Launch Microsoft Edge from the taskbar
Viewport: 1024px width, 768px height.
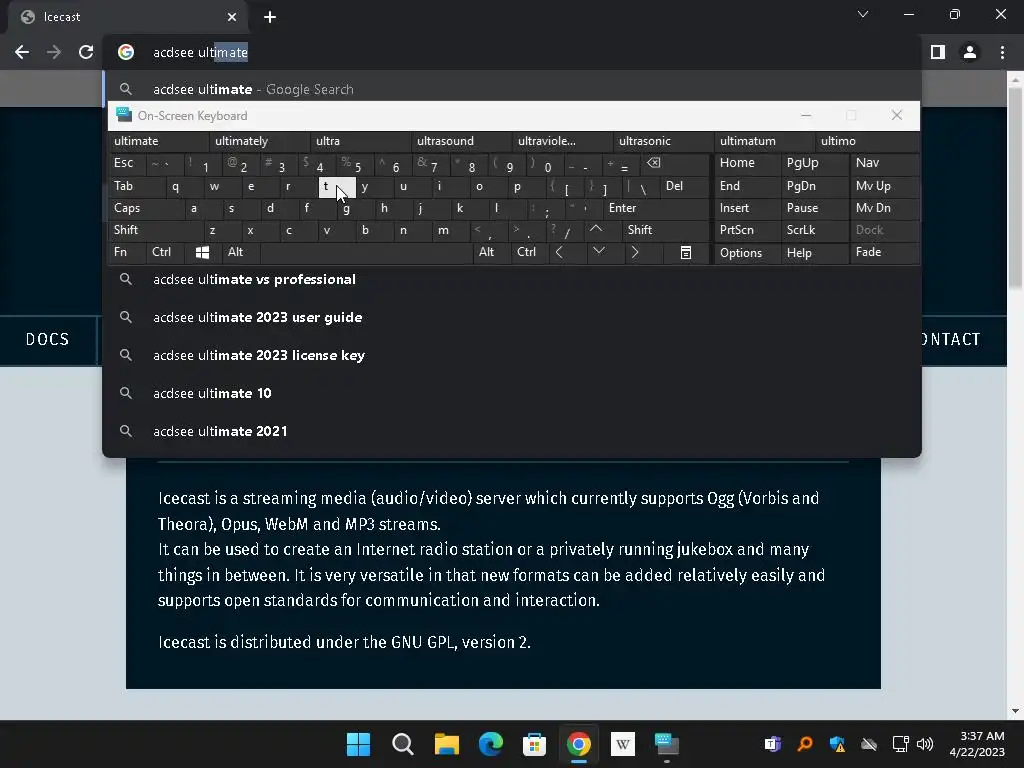490,744
